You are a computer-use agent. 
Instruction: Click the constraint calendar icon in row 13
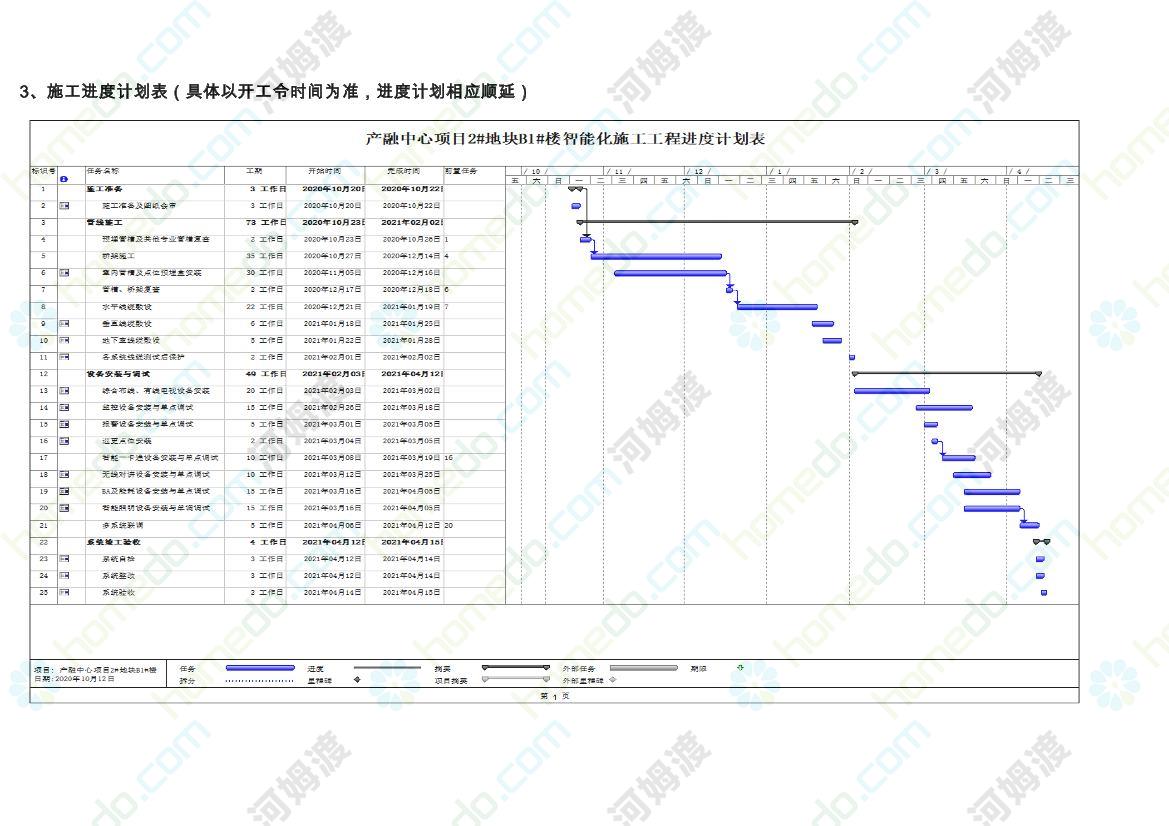pyautogui.click(x=64, y=391)
